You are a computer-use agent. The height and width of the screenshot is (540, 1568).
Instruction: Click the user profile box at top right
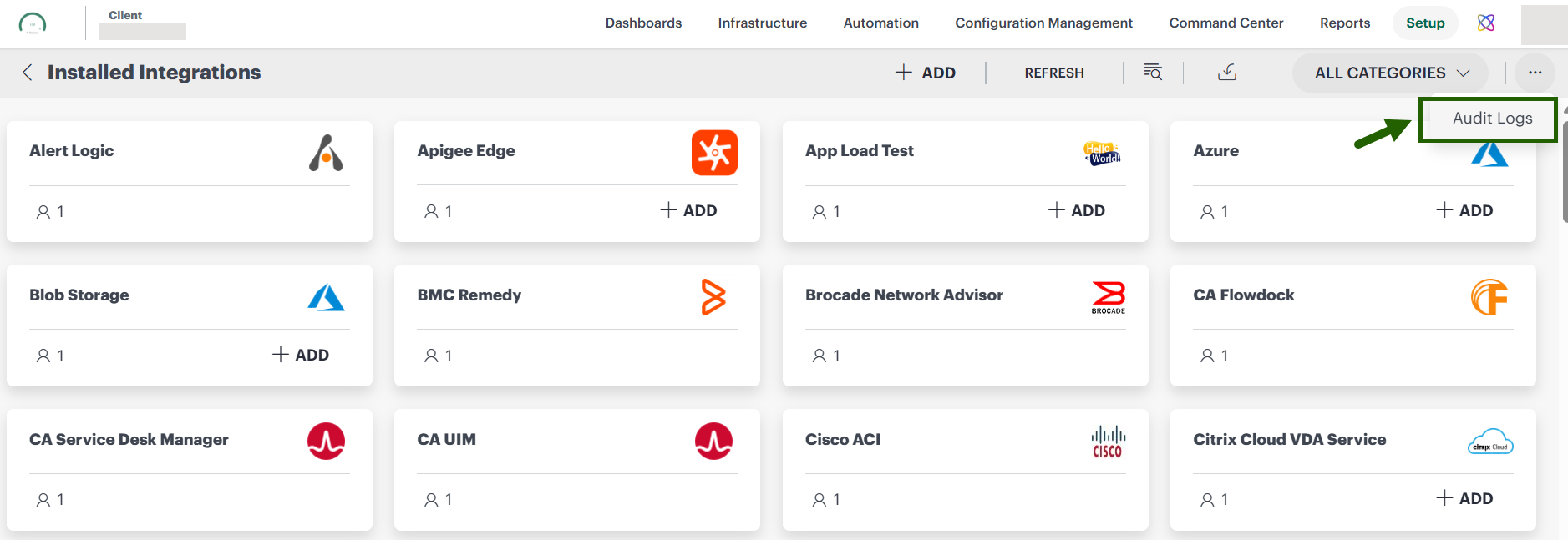coord(1544,24)
